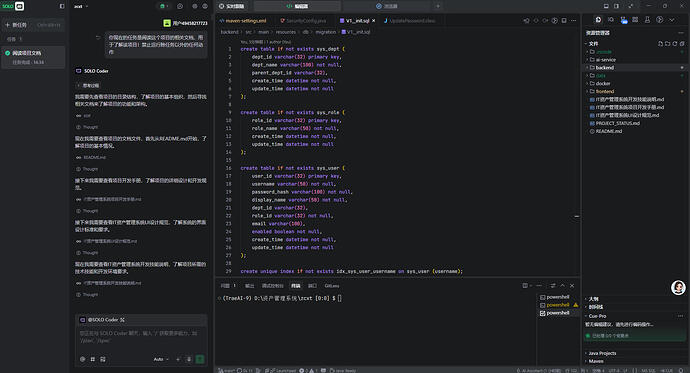The width and height of the screenshot is (690, 373).
Task: Focus the SOLO Coder chat input
Action: tap(141, 336)
